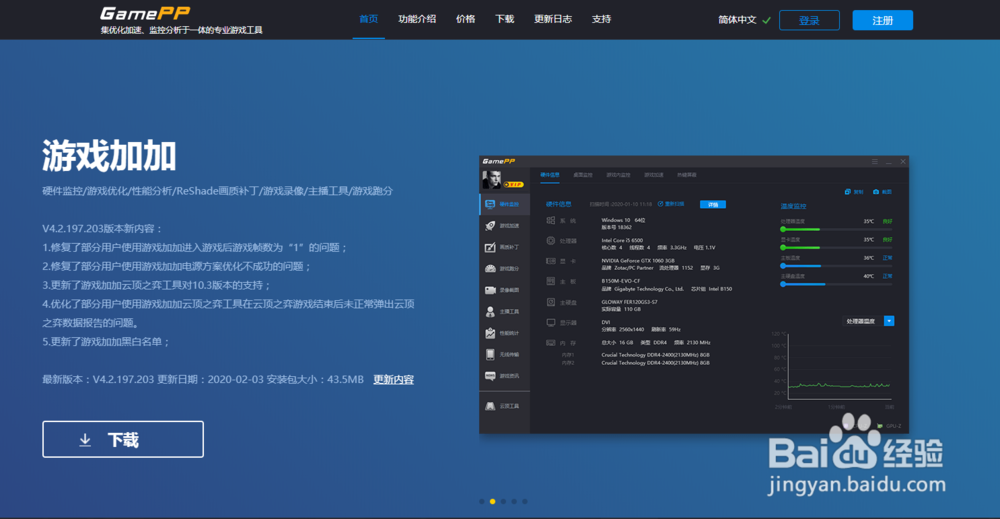The width and height of the screenshot is (1000, 519).
Task: Open performance statistics chart icon
Action: tap(490, 333)
